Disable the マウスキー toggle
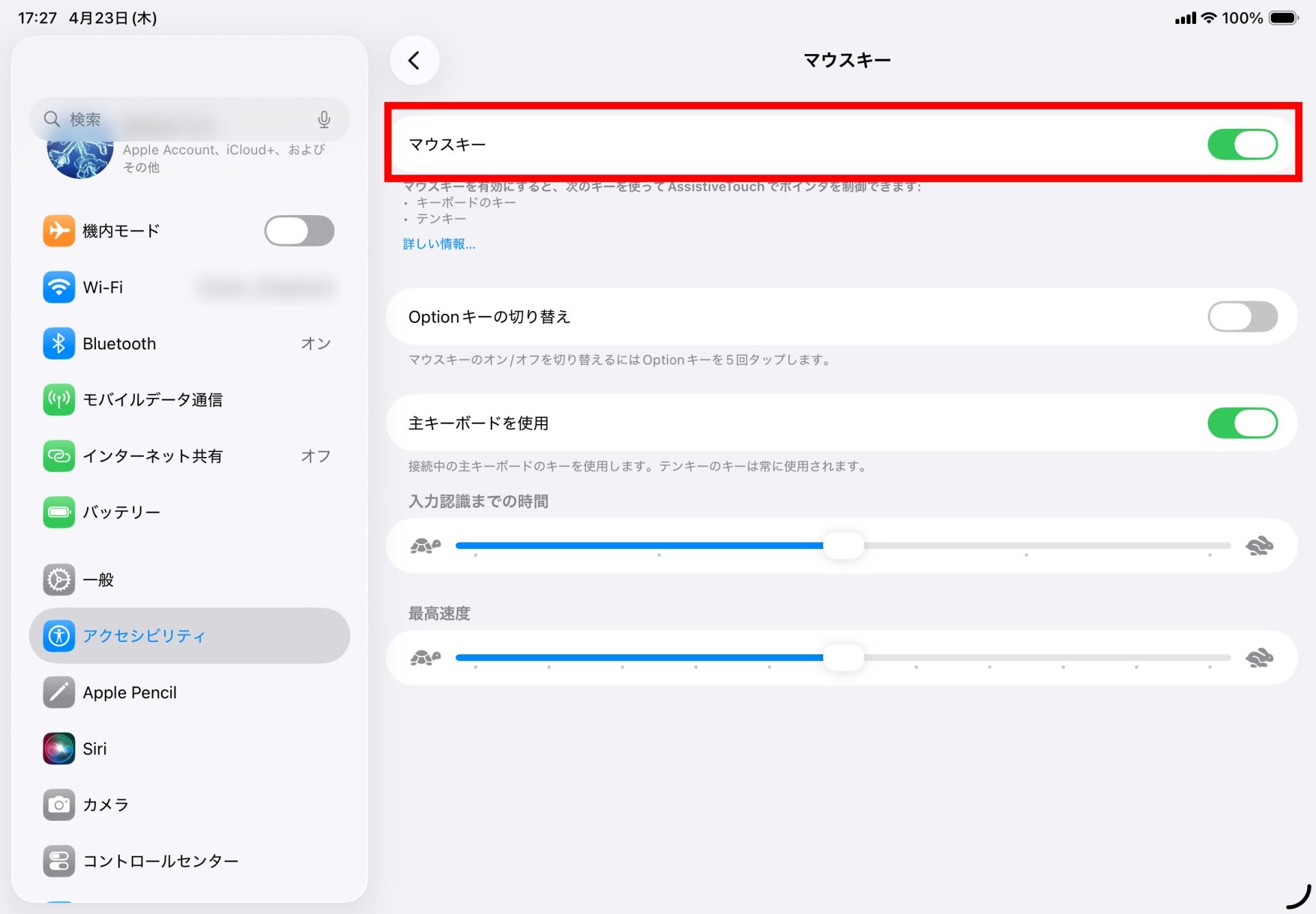The image size is (1316, 914). (1242, 144)
